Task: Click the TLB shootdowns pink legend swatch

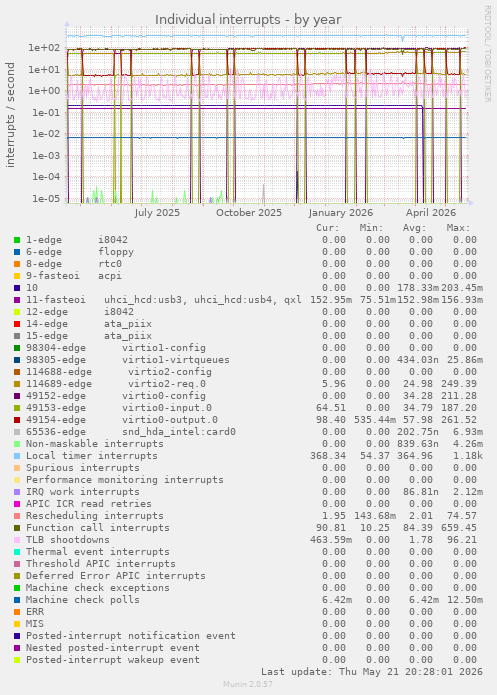Action: [17, 540]
